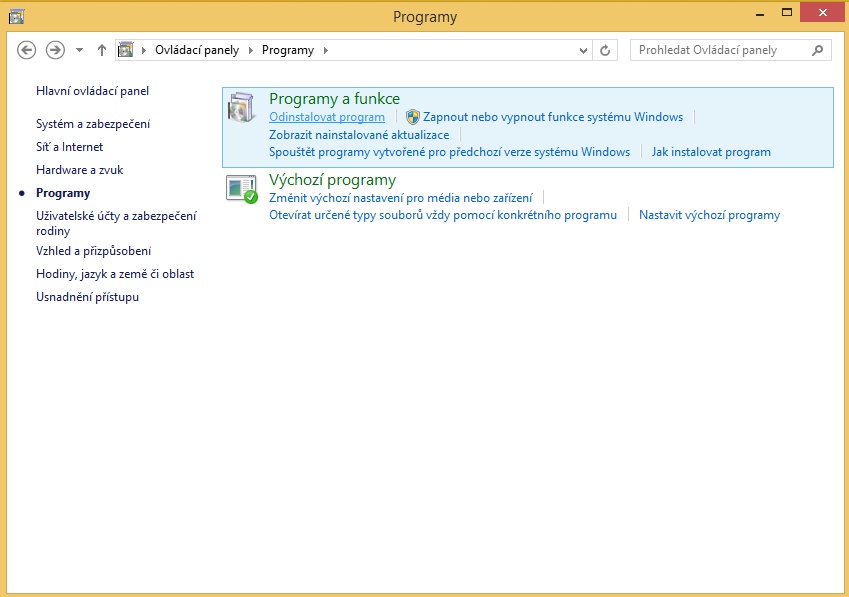Click the forward arrow navigation button
Screen dimensions: 849x597
pos(55,50)
